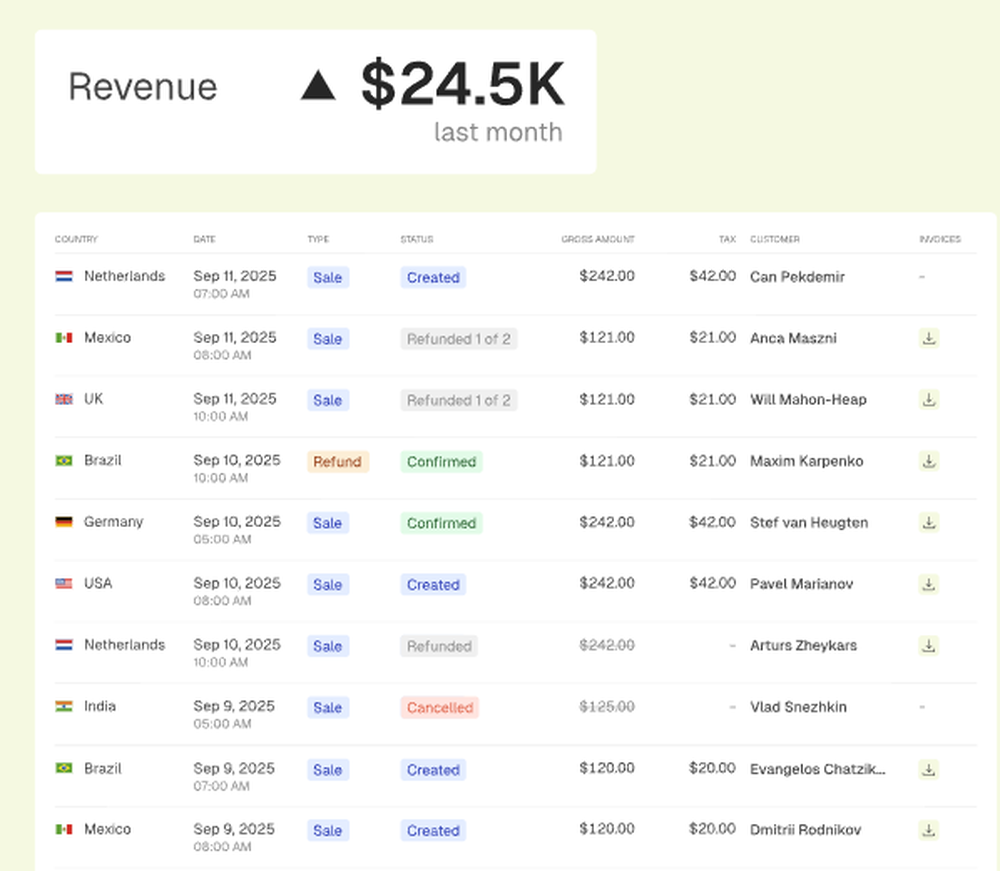Screen dimensions: 1000x871
Task: Click the Cancelled status badge
Action: click(440, 708)
